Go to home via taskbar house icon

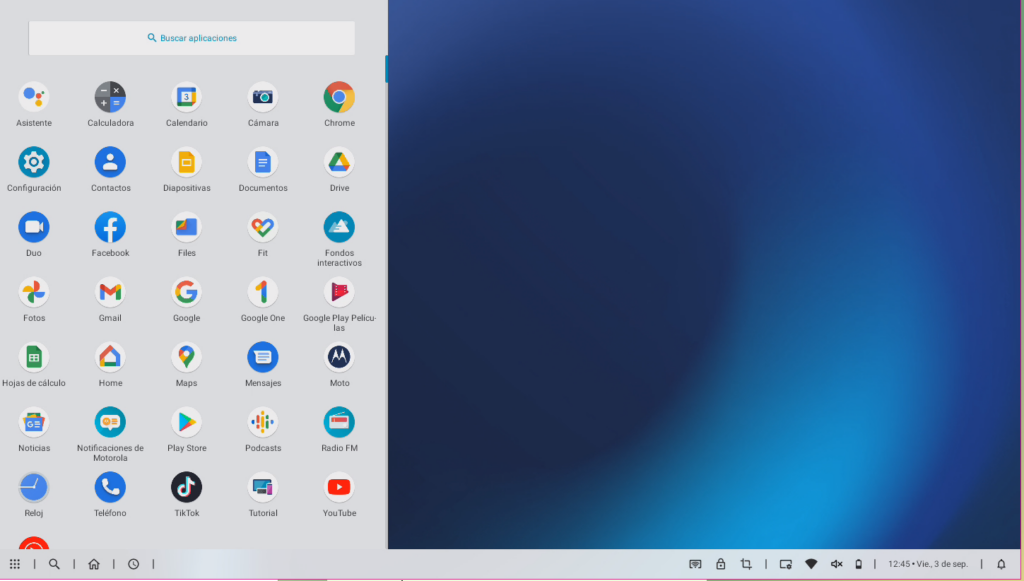pyautogui.click(x=94, y=564)
